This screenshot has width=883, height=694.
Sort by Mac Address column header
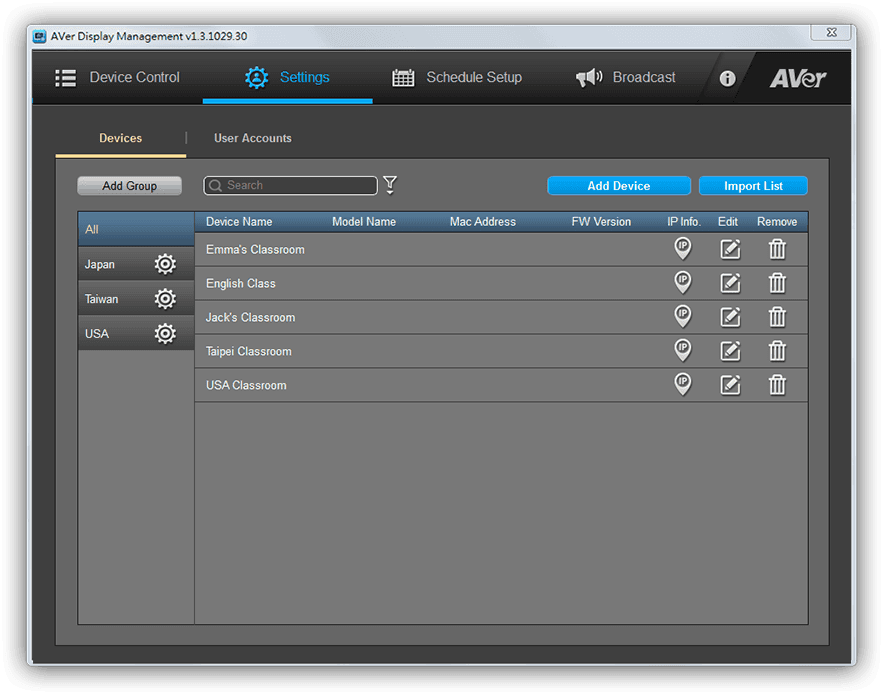tap(483, 222)
